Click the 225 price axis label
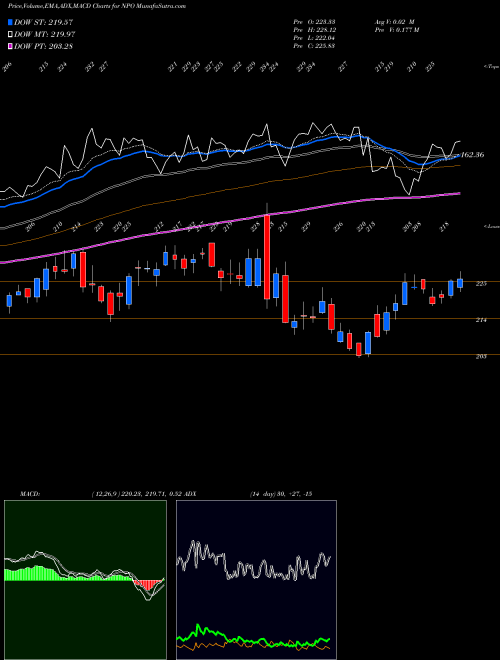 tap(481, 284)
